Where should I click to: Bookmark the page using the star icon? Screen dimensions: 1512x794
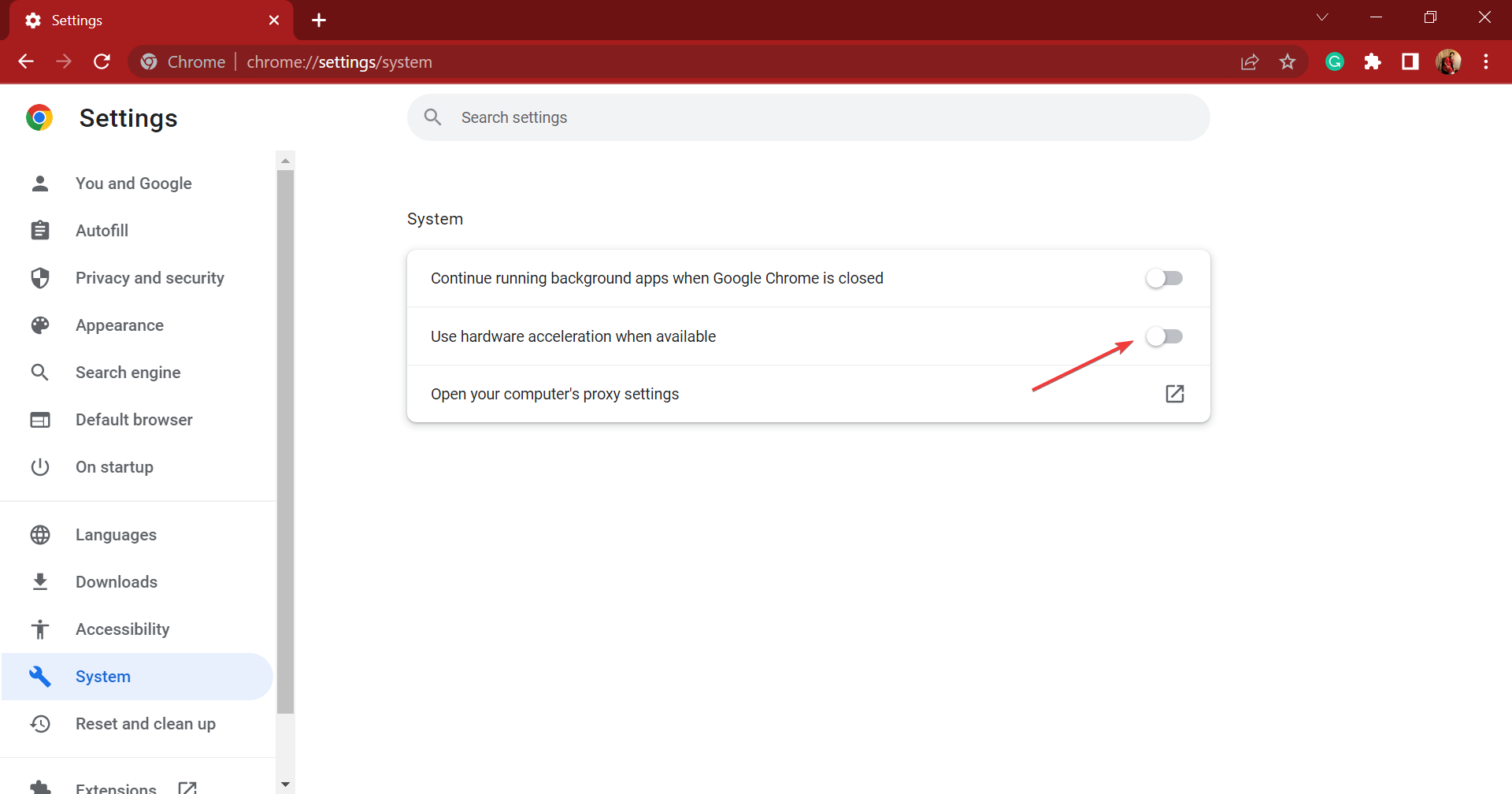[x=1288, y=61]
